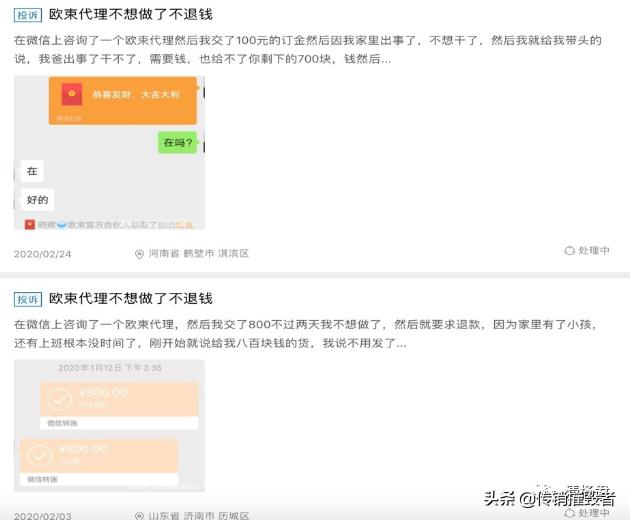Click date 2020/02/03
This screenshot has height=521, width=630.
pyautogui.click(x=43, y=516)
